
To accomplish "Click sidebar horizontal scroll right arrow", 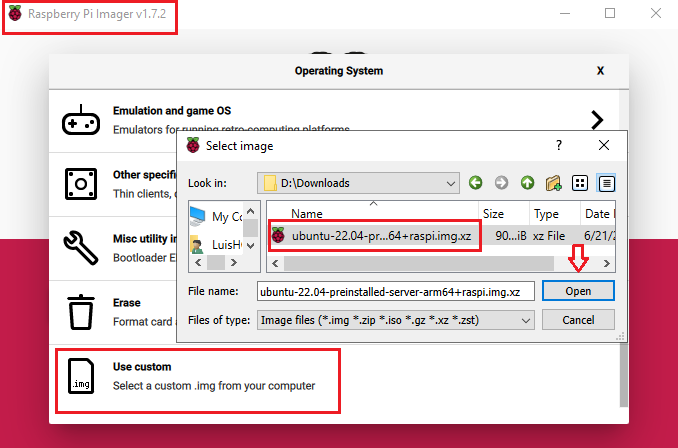I will coord(233,262).
